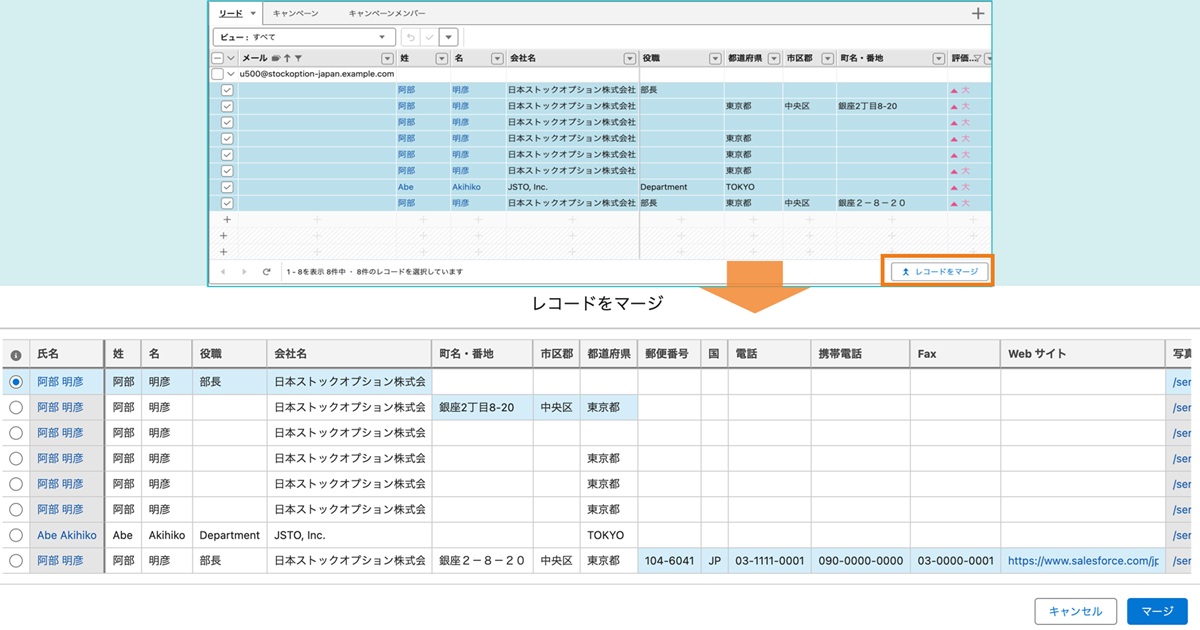Toggle the u500@stockoption-japan group checkbox
This screenshot has height=630, width=1200.
point(218,75)
